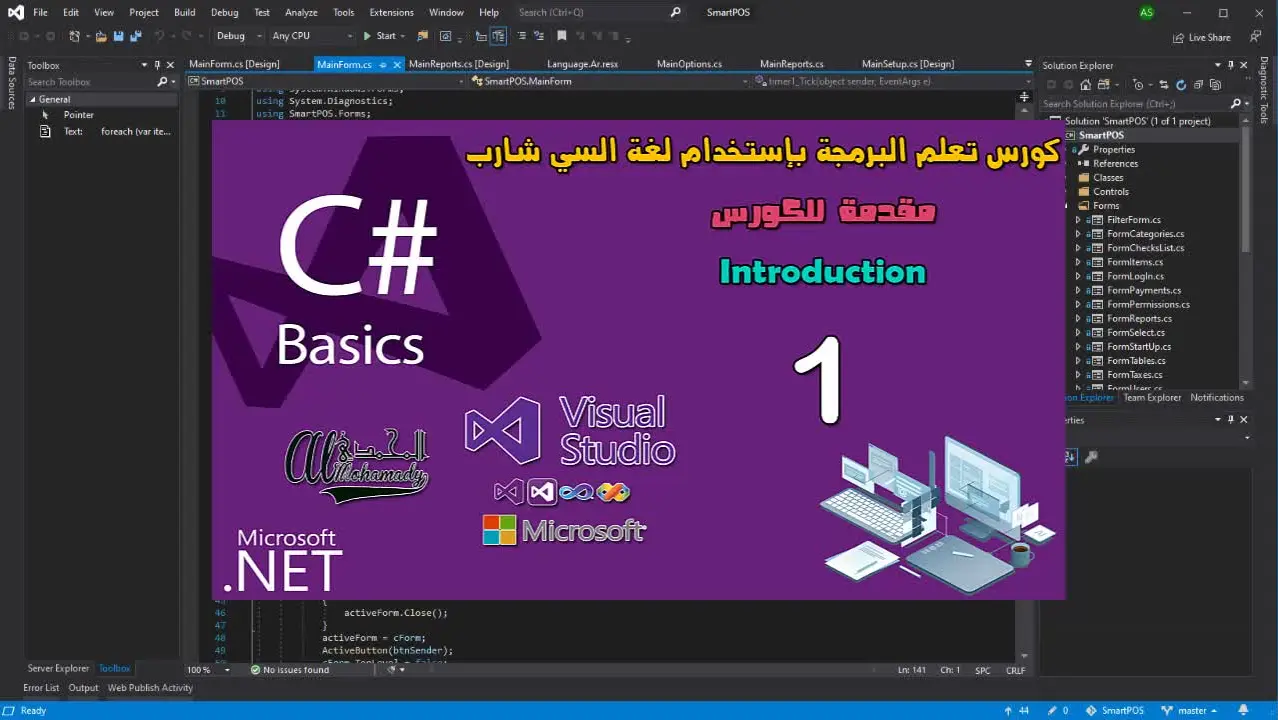Expand the FormItems.cs tree node
This screenshot has width=1278, height=720.
click(x=1078, y=262)
